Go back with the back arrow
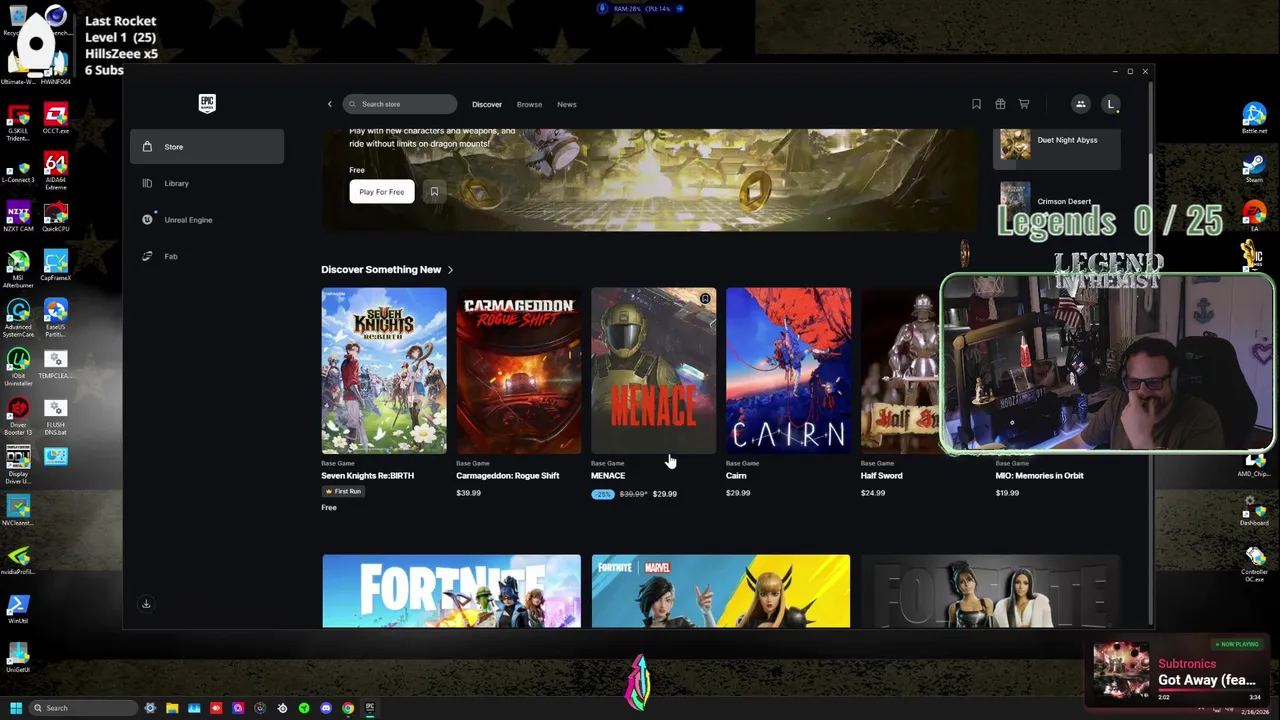Image resolution: width=1280 pixels, height=720 pixels. (x=329, y=104)
